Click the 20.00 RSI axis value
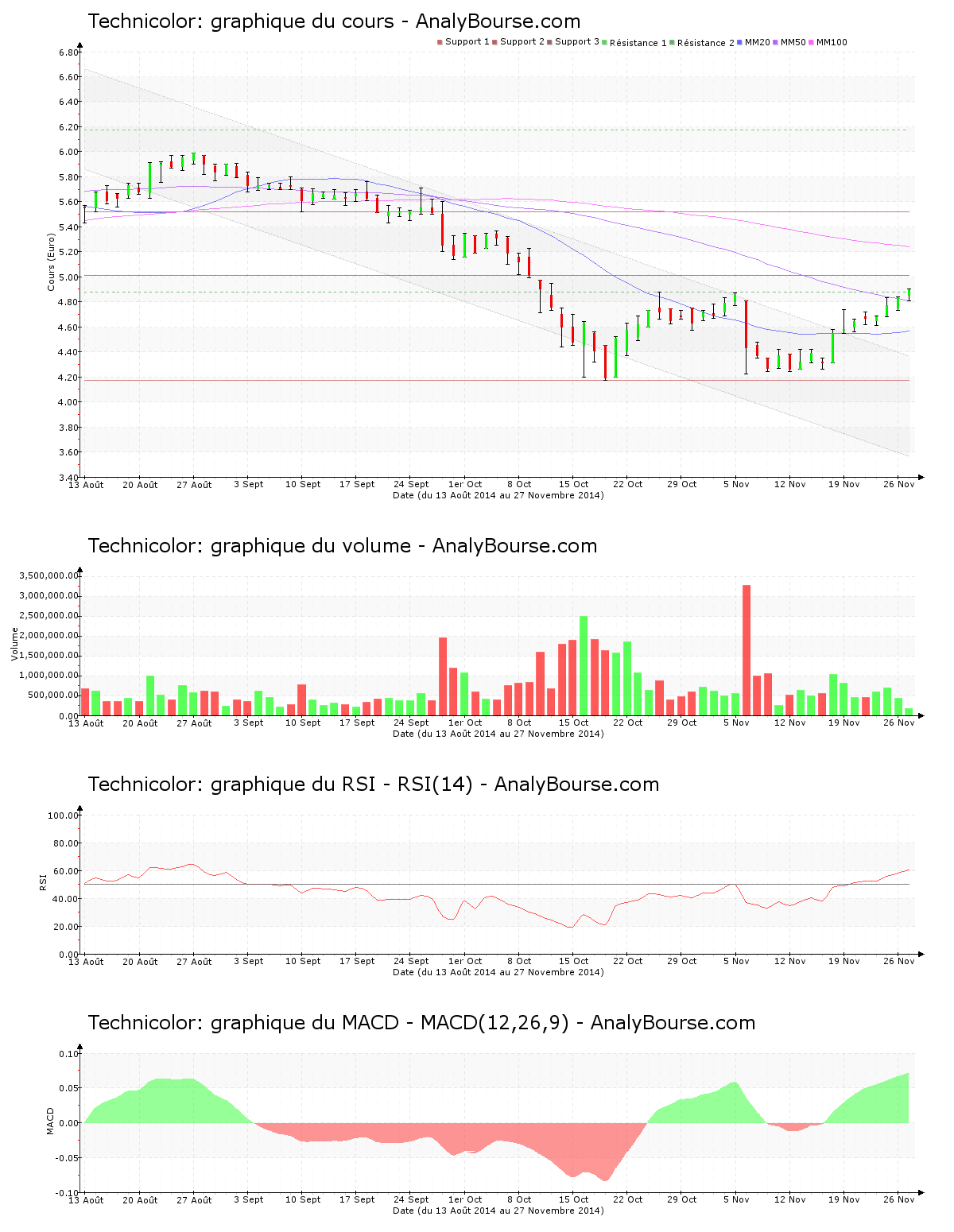954x1232 pixels. pyautogui.click(x=66, y=927)
